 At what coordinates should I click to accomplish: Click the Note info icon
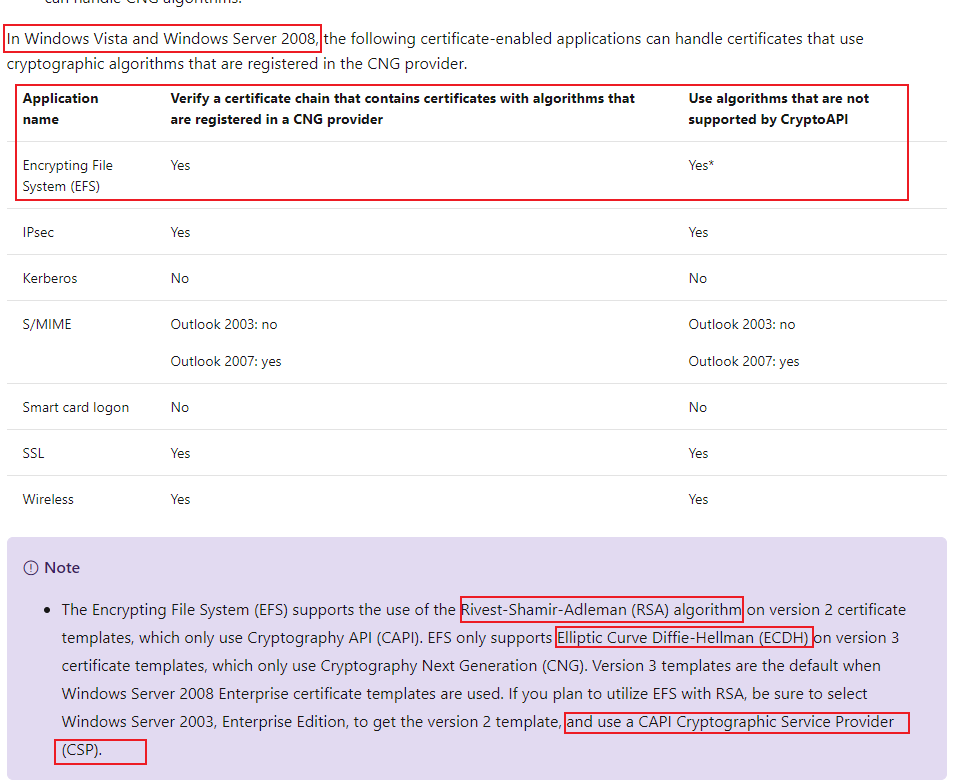(x=31, y=568)
